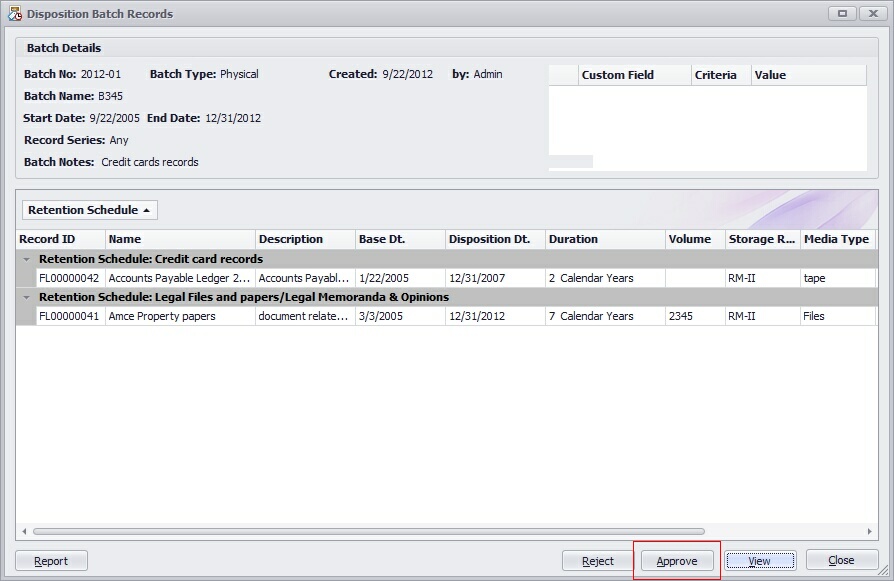Close the dialog using the Close button
The height and width of the screenshot is (581, 894).
(841, 561)
